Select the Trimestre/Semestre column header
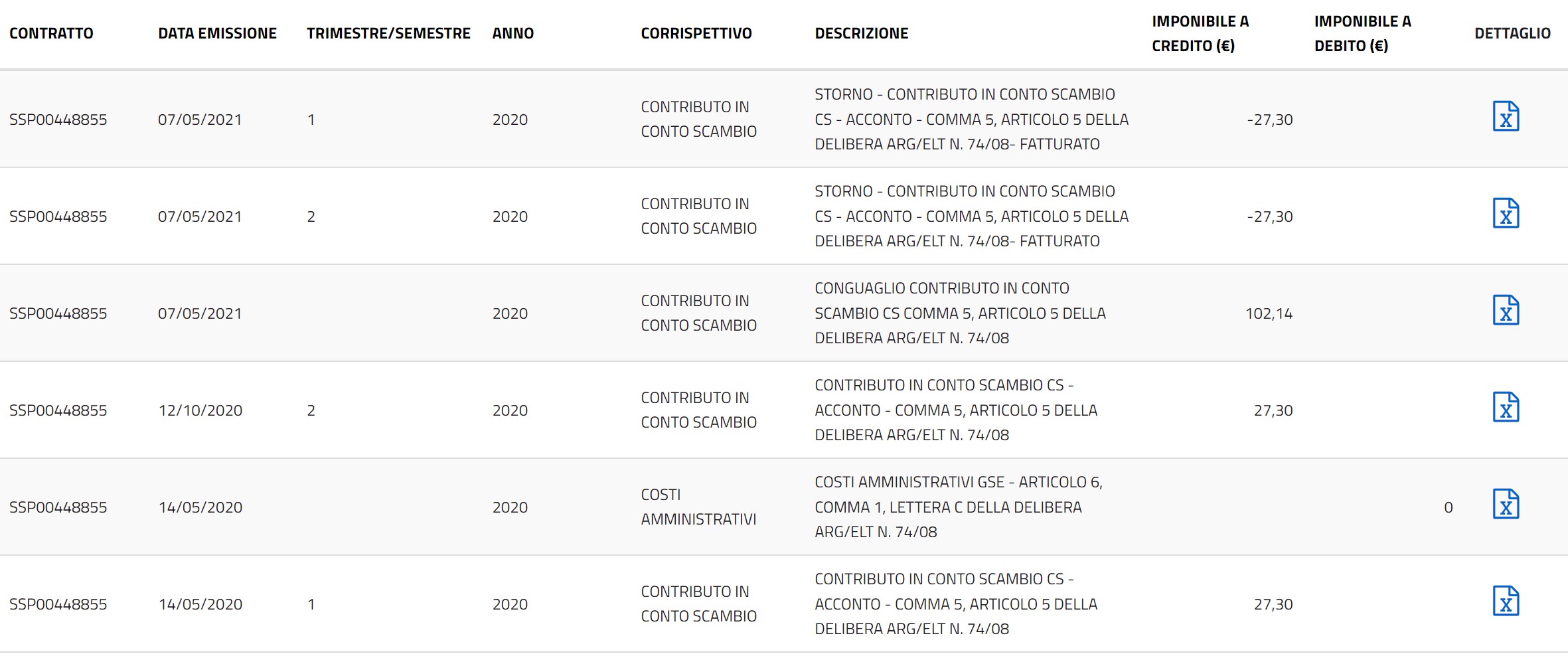1568x660 pixels. coord(388,33)
